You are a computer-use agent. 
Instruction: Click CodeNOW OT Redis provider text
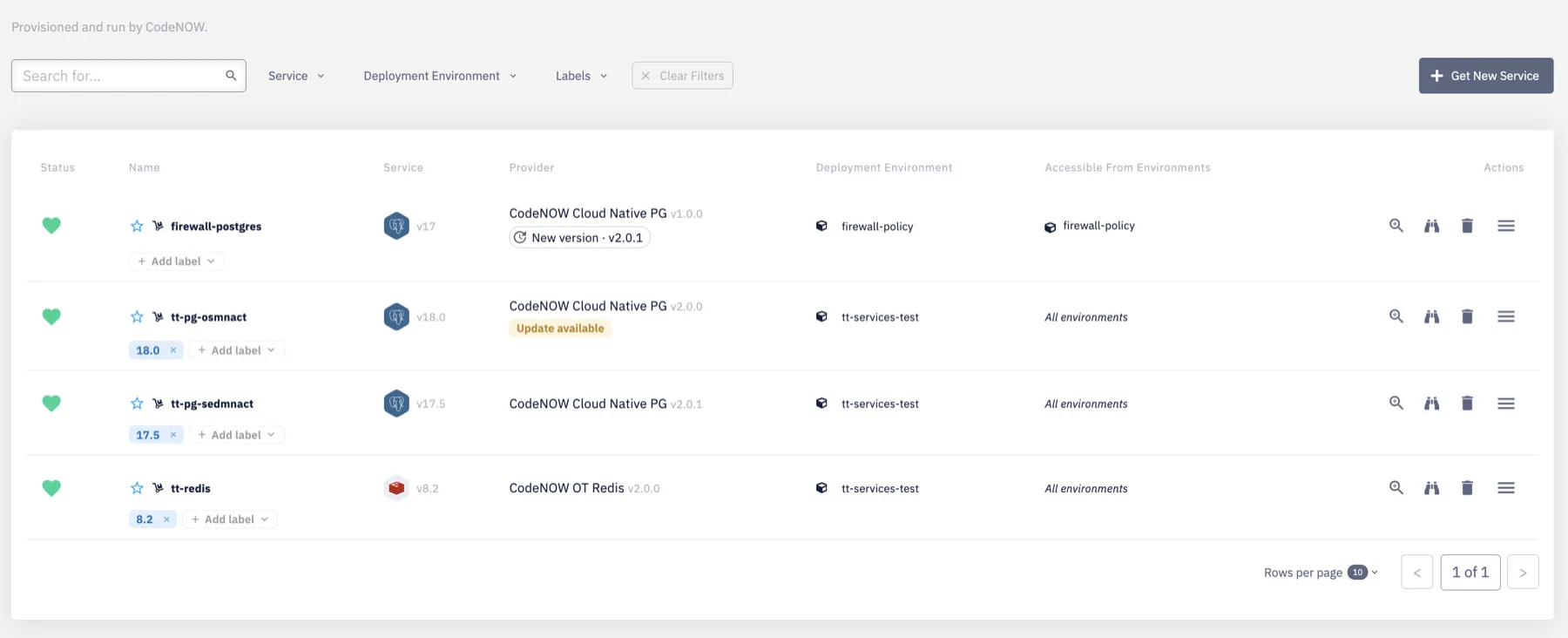point(567,488)
